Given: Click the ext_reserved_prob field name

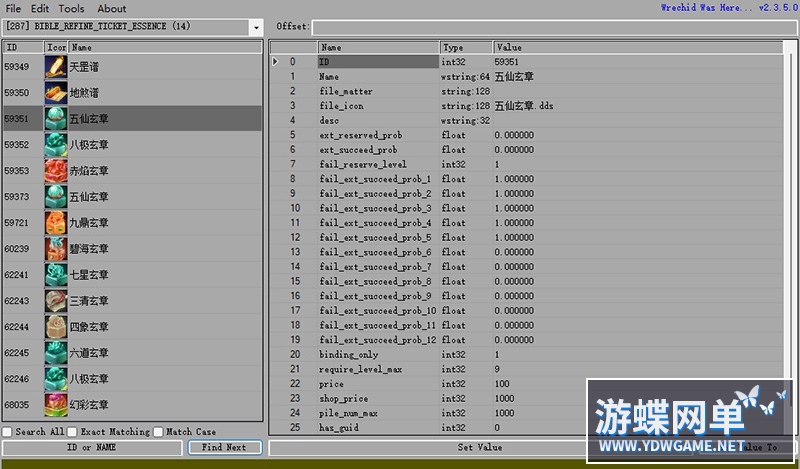Looking at the screenshot, I should tap(361, 135).
